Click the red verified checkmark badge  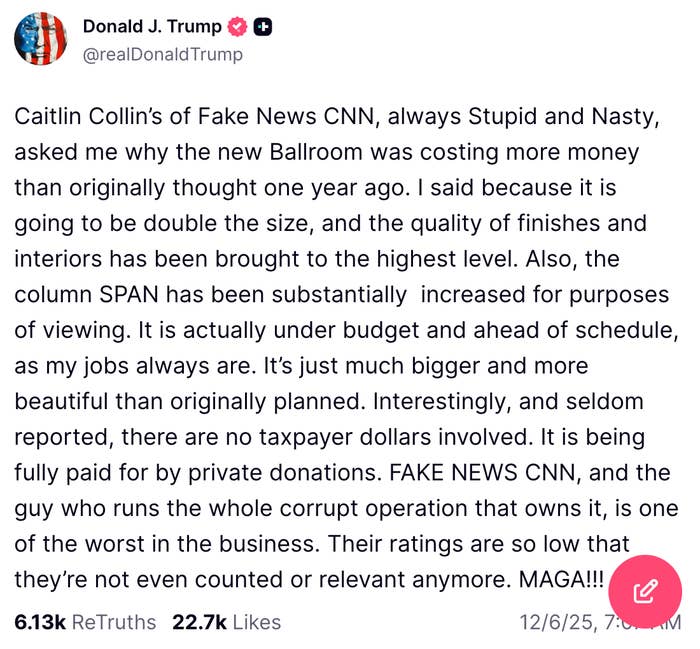[237, 27]
